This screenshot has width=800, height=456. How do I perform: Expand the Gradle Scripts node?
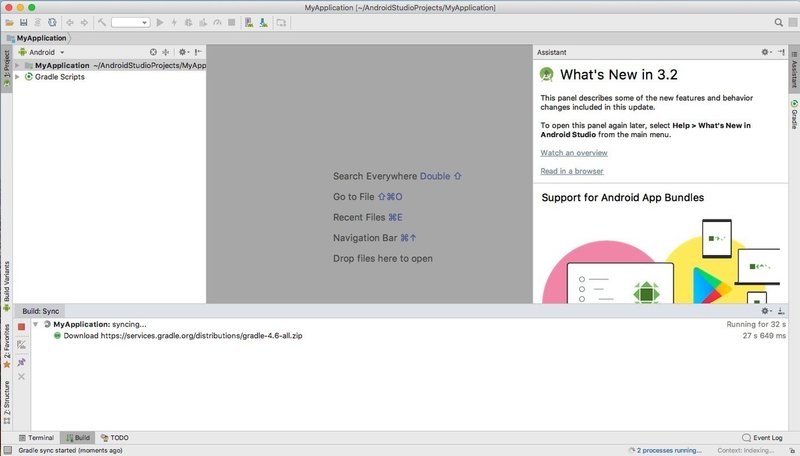pos(17,77)
